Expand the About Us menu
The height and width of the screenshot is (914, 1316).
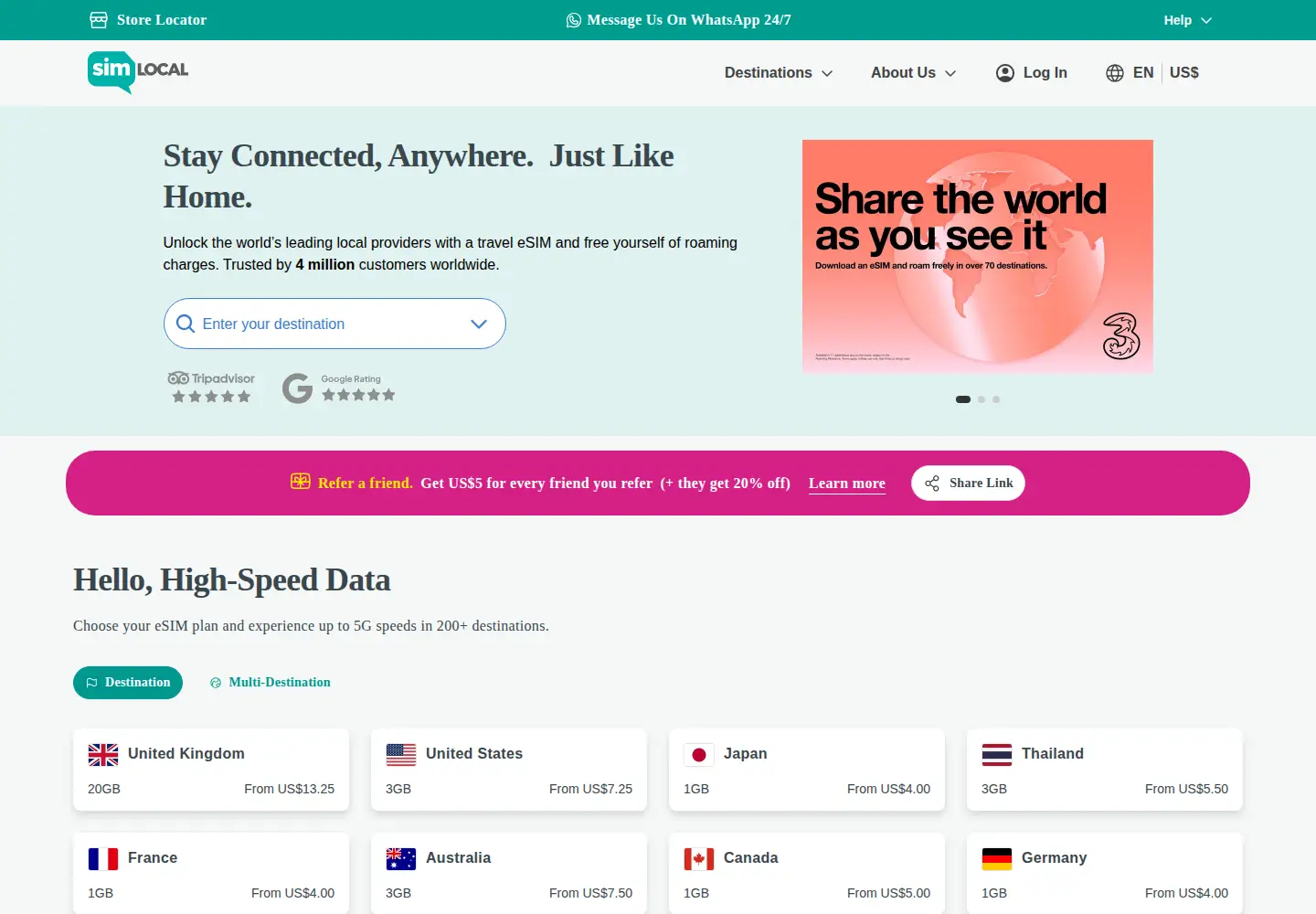(913, 73)
